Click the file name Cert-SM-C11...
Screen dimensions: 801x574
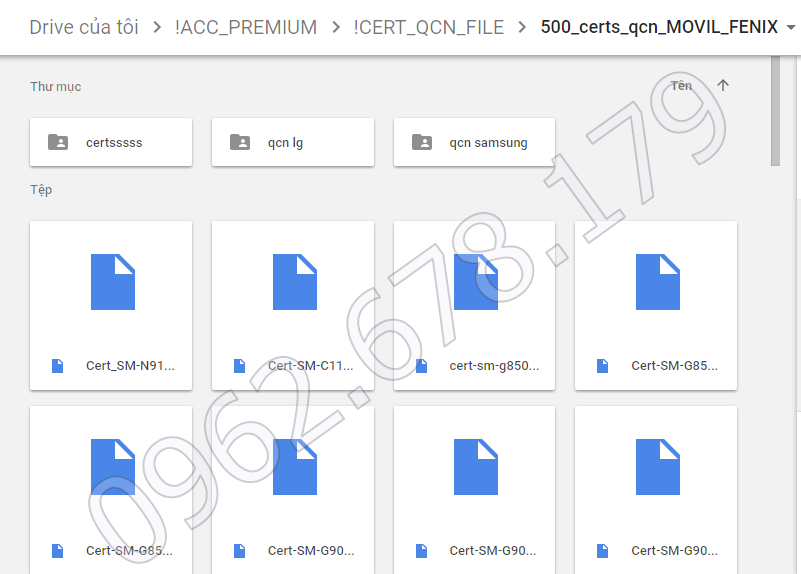tap(311, 366)
